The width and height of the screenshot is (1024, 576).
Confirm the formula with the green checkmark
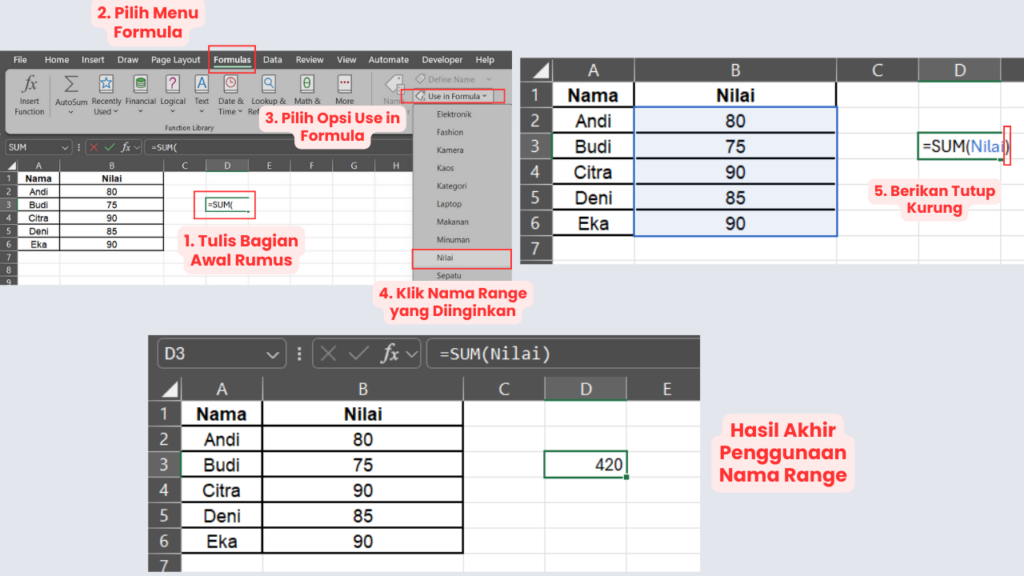click(111, 147)
